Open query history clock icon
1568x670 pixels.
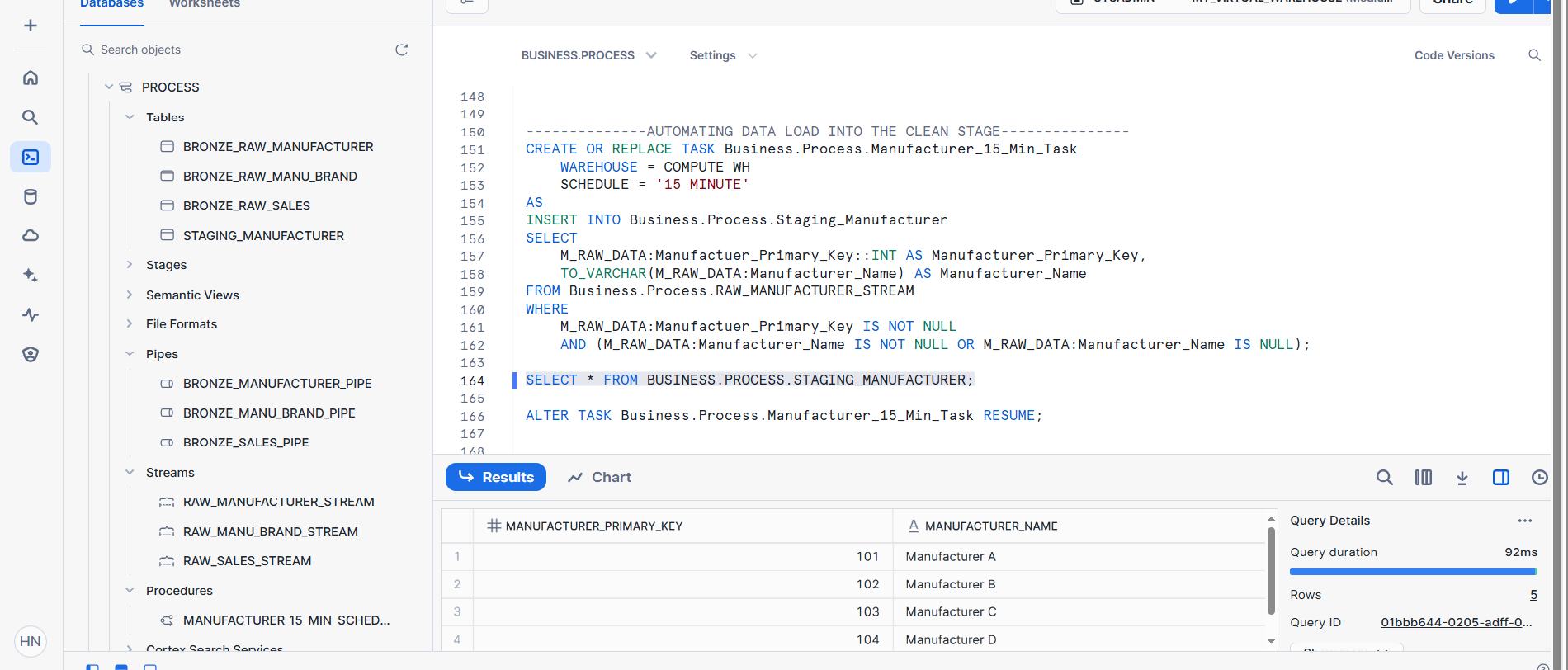coord(1540,477)
